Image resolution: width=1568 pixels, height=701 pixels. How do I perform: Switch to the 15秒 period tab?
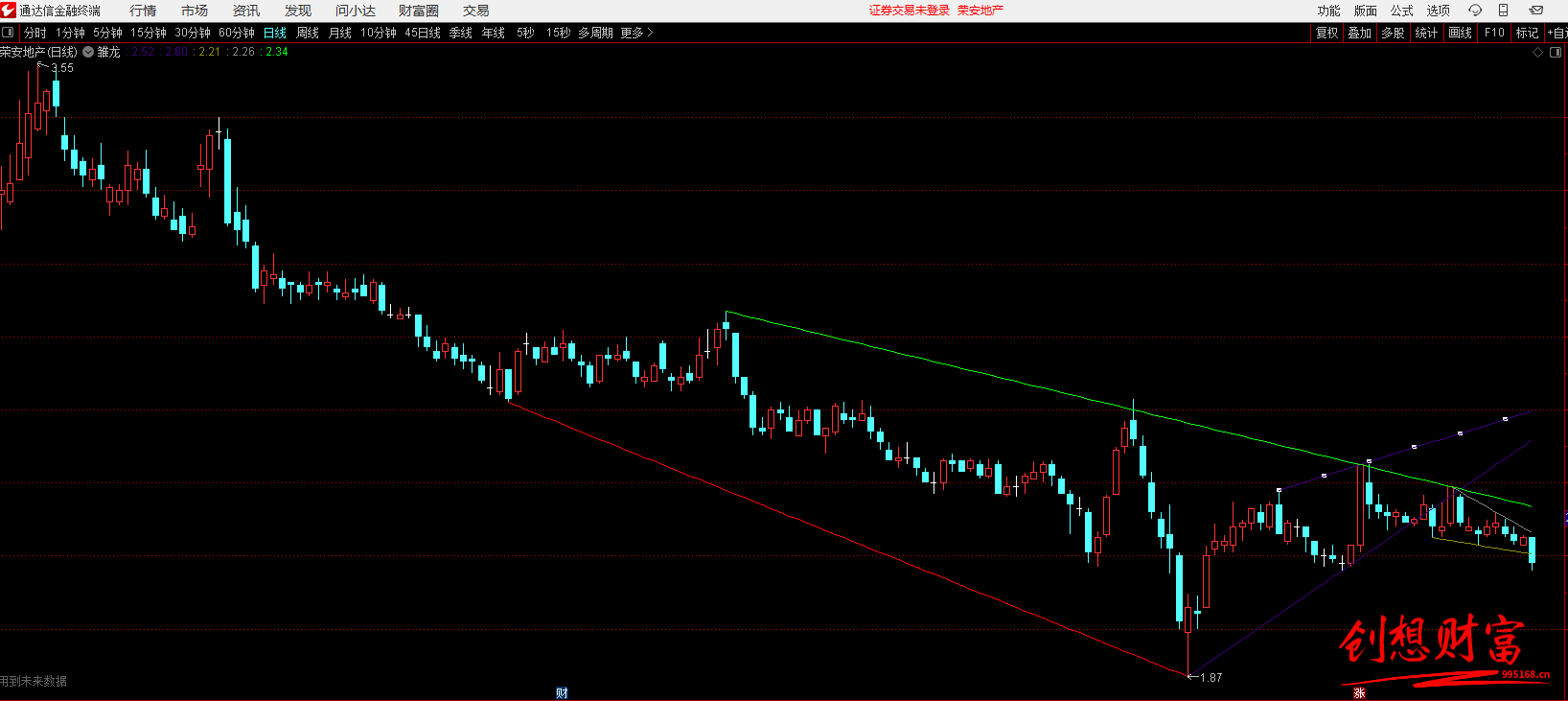[558, 33]
